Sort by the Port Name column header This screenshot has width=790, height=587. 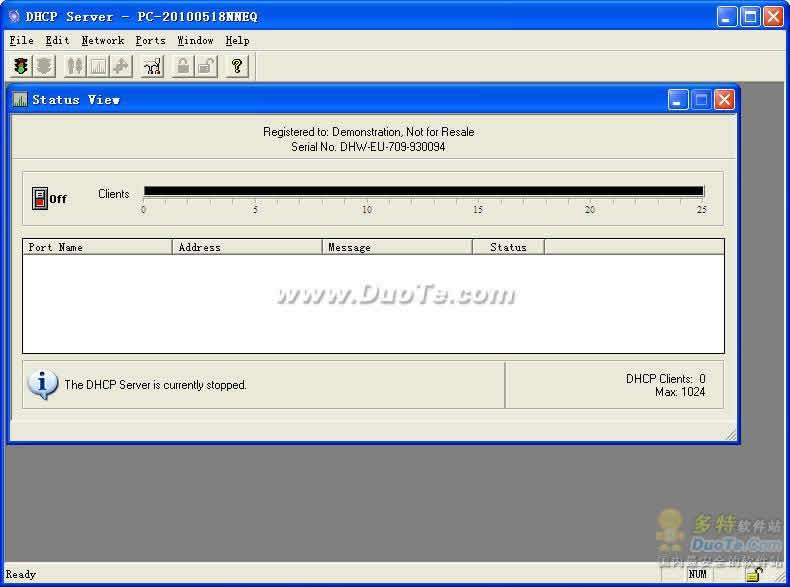pos(98,247)
